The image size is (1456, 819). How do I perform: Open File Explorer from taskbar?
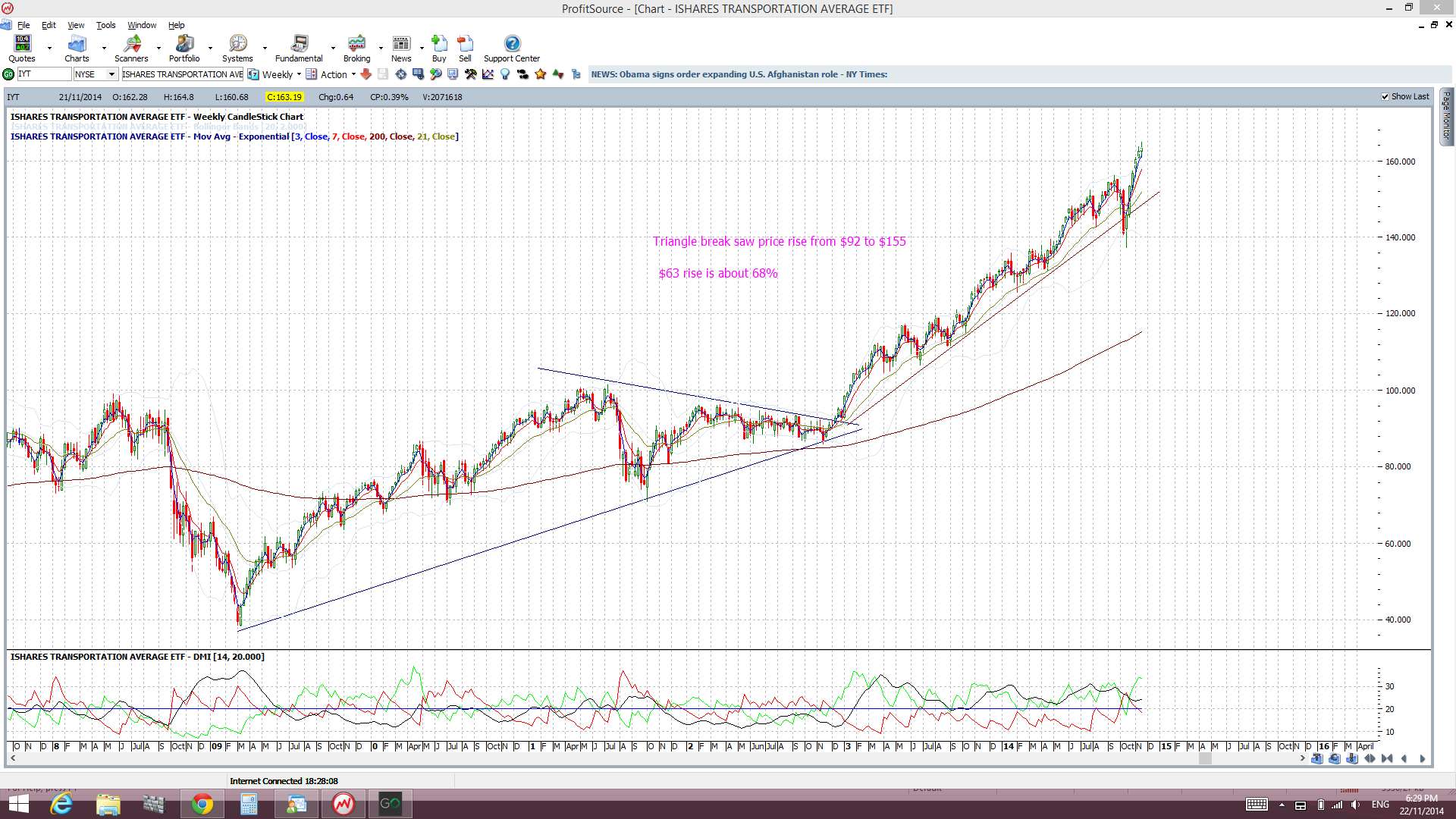point(108,804)
